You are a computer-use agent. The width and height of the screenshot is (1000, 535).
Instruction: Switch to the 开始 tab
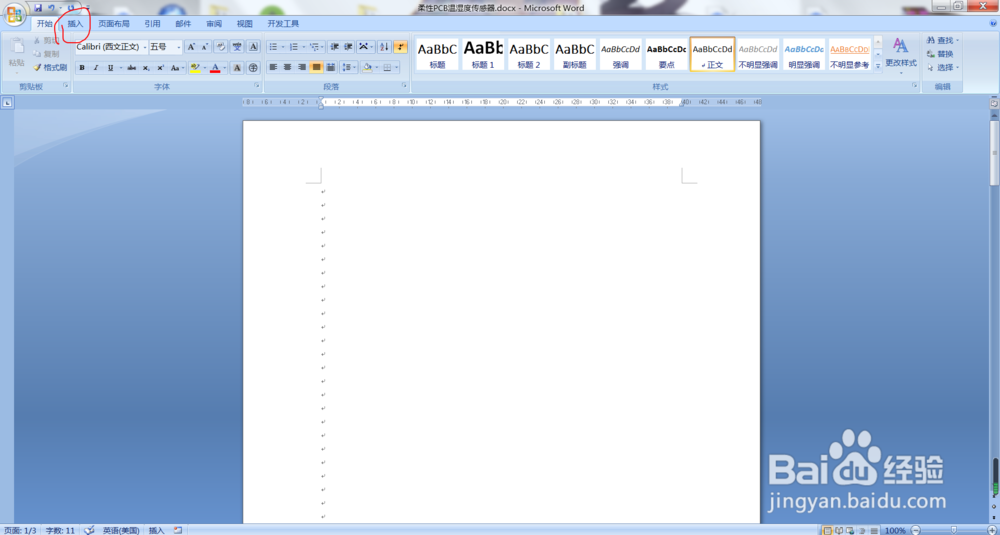tap(44, 24)
